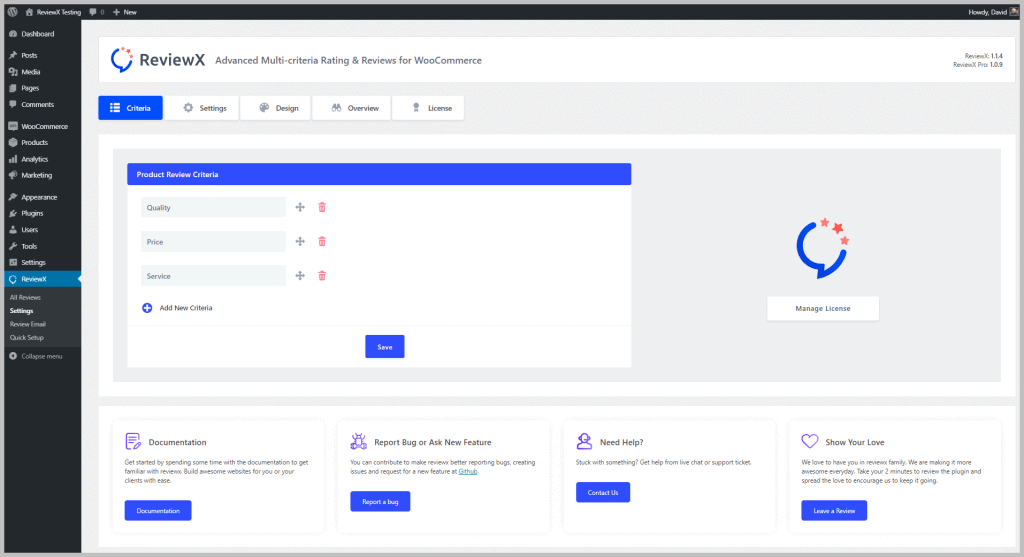The image size is (1024, 557).
Task: Open the Overview tab
Action: tap(354, 108)
